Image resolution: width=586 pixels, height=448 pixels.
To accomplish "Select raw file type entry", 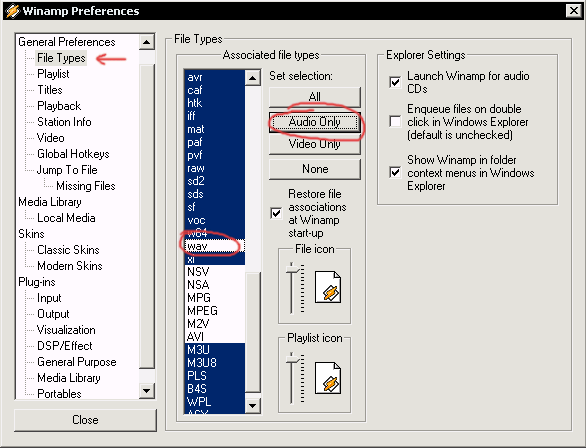I will pyautogui.click(x=215, y=168).
